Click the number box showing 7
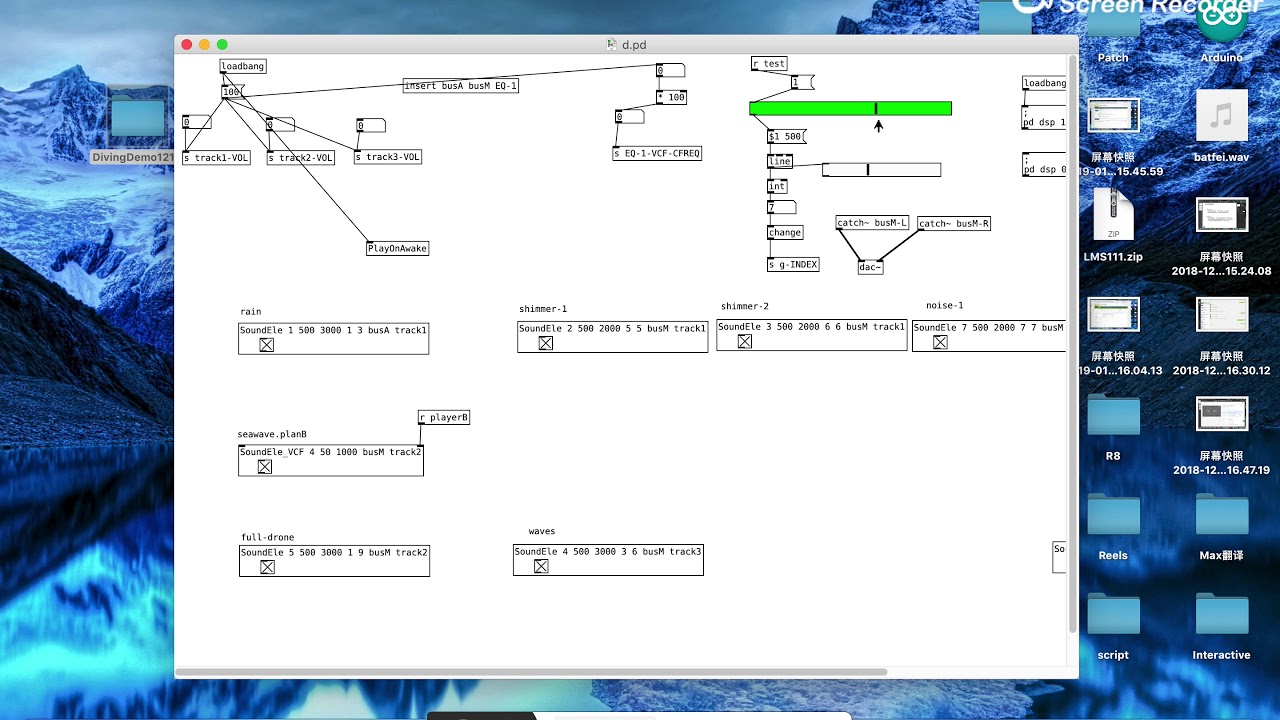The height and width of the screenshot is (720, 1280). pyautogui.click(x=781, y=207)
